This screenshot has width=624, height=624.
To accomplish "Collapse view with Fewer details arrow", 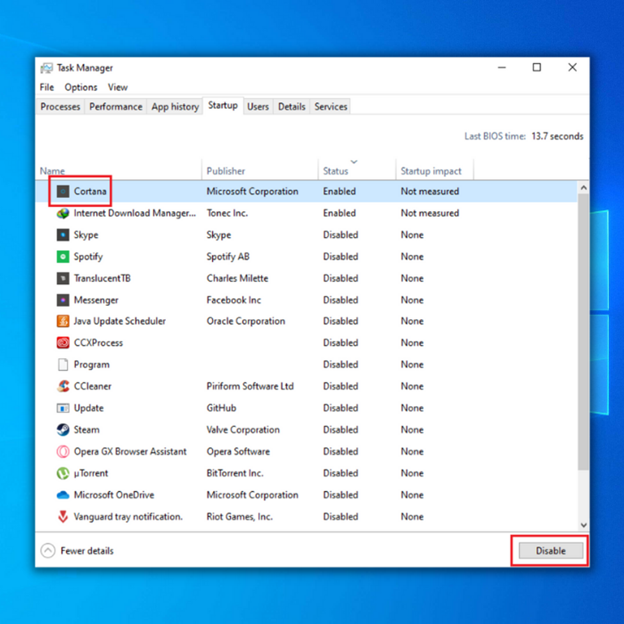I will [48, 551].
